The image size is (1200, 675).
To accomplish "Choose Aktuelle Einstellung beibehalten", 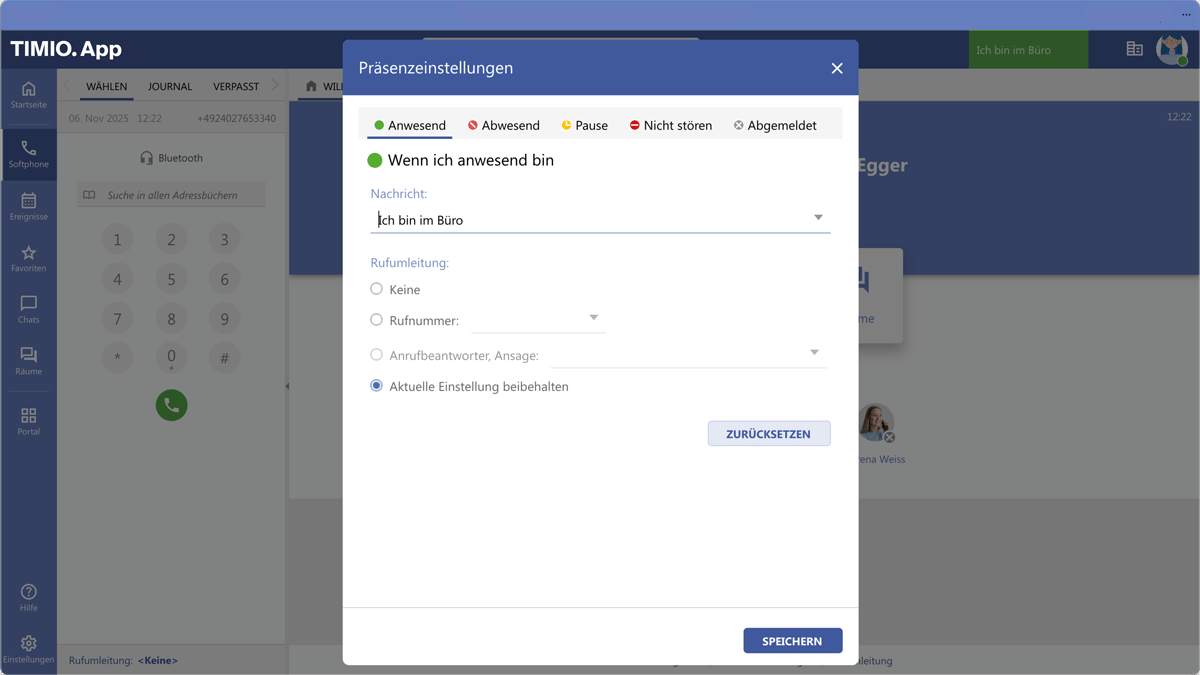I will click(377, 386).
